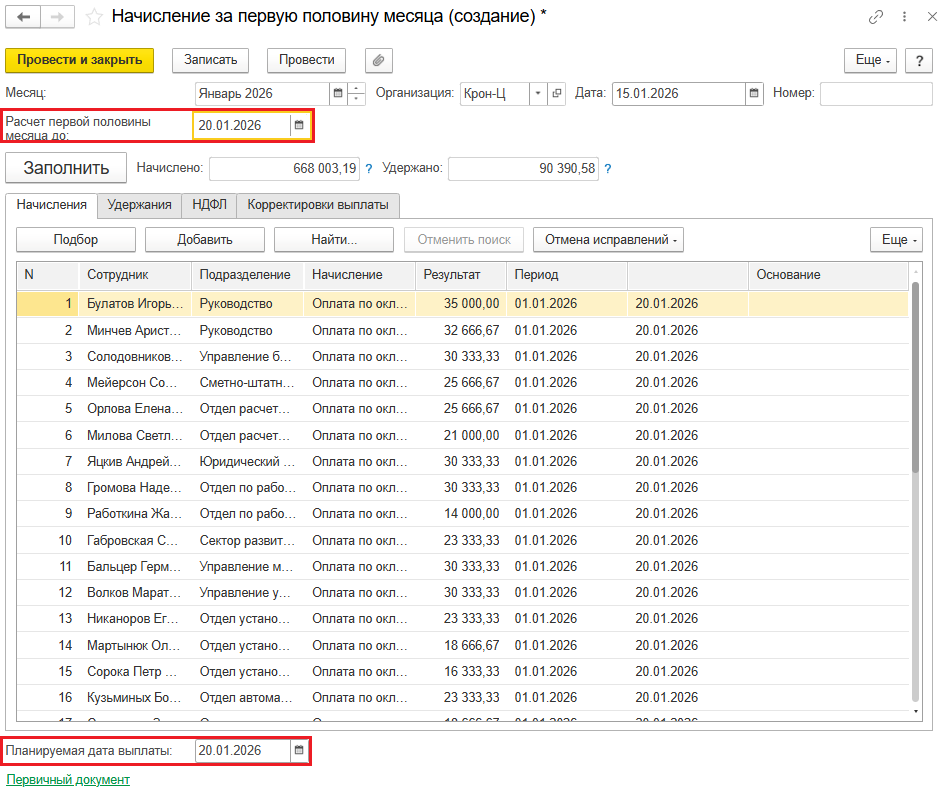Open attached files via paperclip icon
The height and width of the screenshot is (791, 947).
[x=378, y=60]
